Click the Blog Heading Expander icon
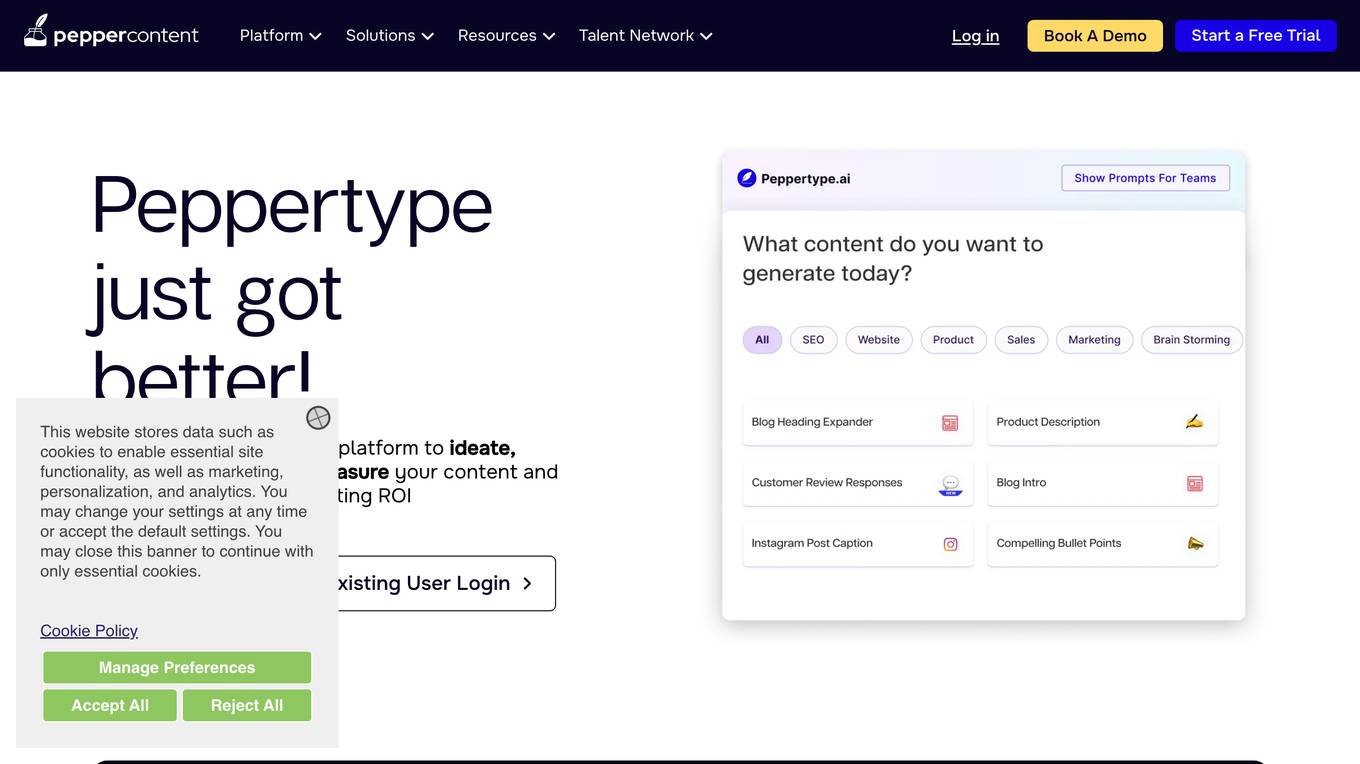 [950, 423]
